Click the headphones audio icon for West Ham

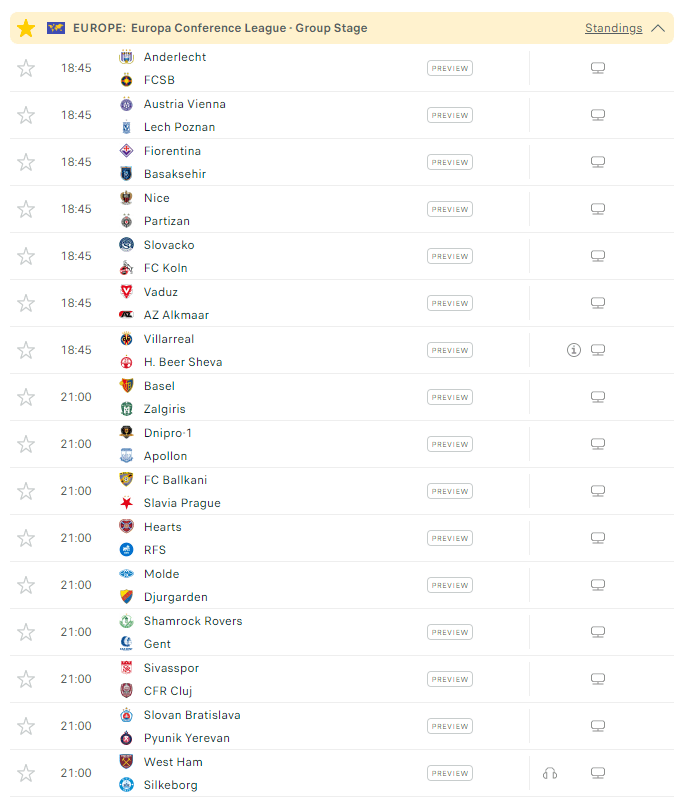[549, 773]
